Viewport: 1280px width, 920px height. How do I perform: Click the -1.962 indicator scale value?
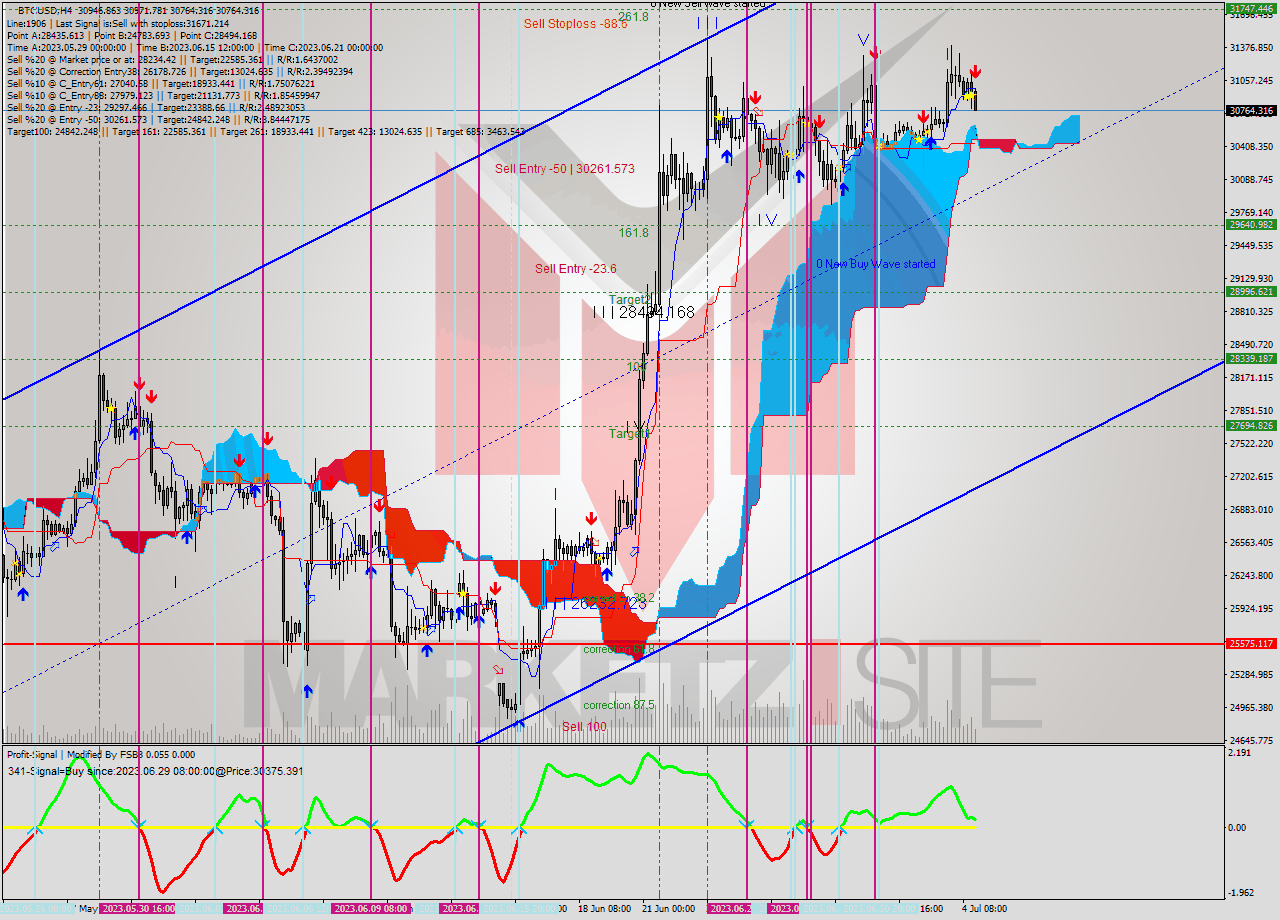[1240, 892]
